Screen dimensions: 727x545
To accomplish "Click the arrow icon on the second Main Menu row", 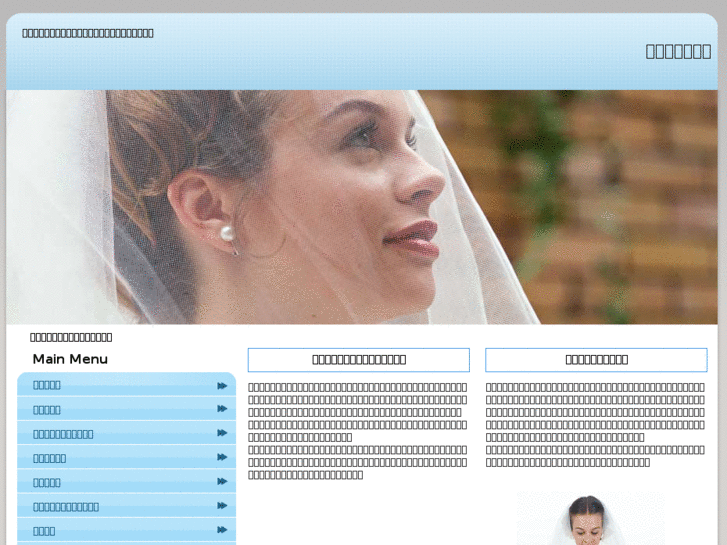I will (x=222, y=409).
